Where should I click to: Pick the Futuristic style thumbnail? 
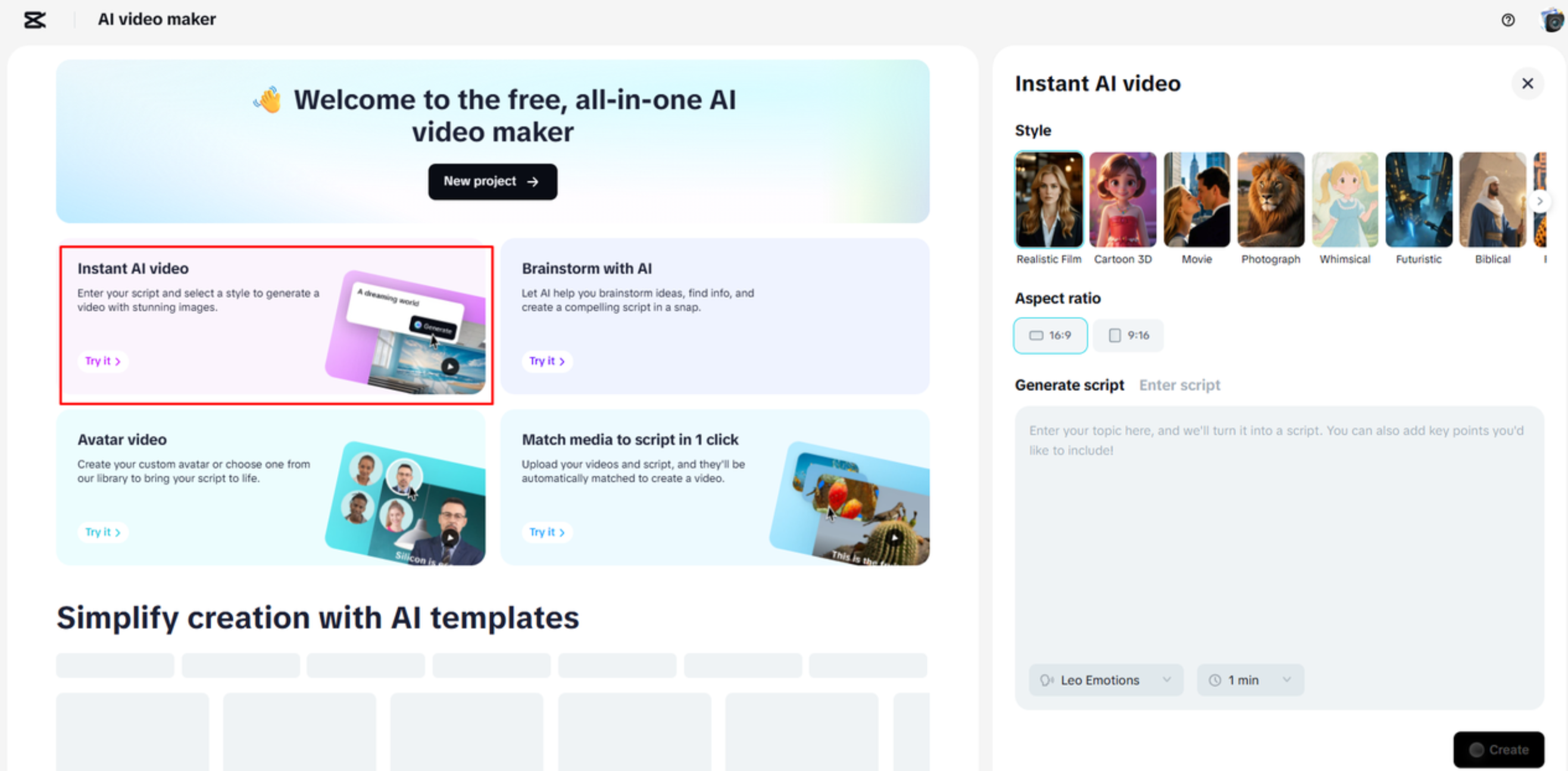point(1418,200)
